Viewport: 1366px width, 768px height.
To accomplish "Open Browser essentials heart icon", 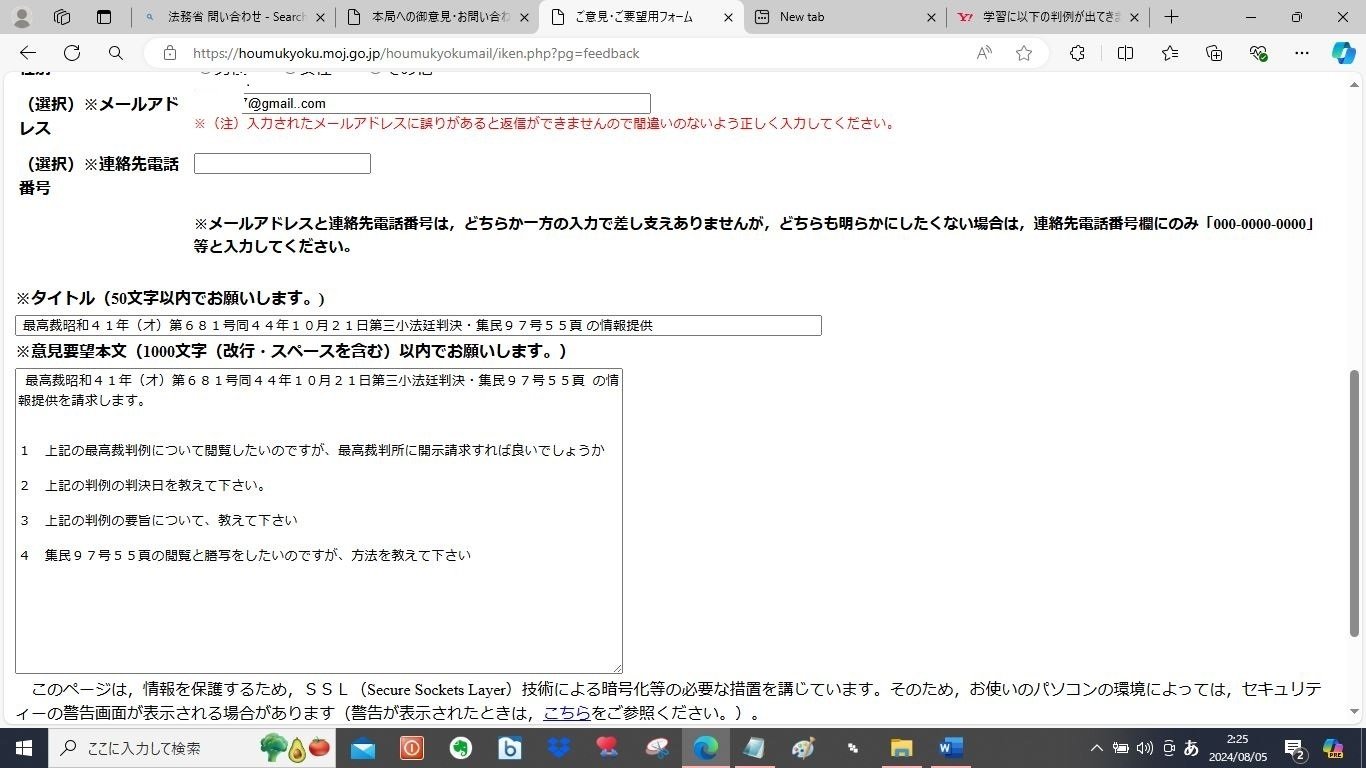I will click(x=1258, y=53).
